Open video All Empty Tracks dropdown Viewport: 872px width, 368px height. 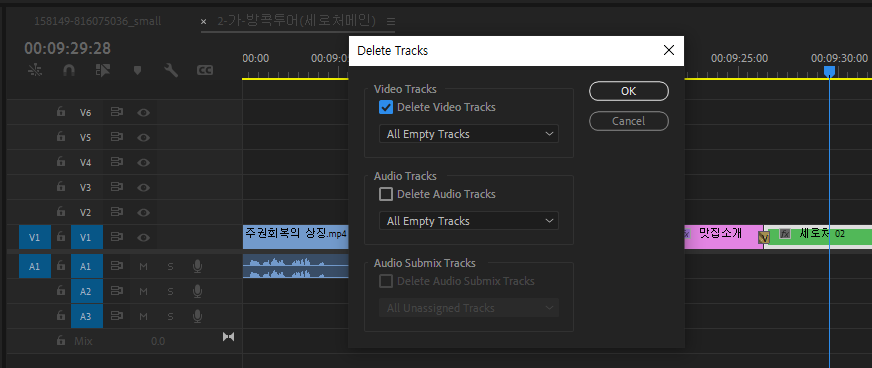point(469,134)
